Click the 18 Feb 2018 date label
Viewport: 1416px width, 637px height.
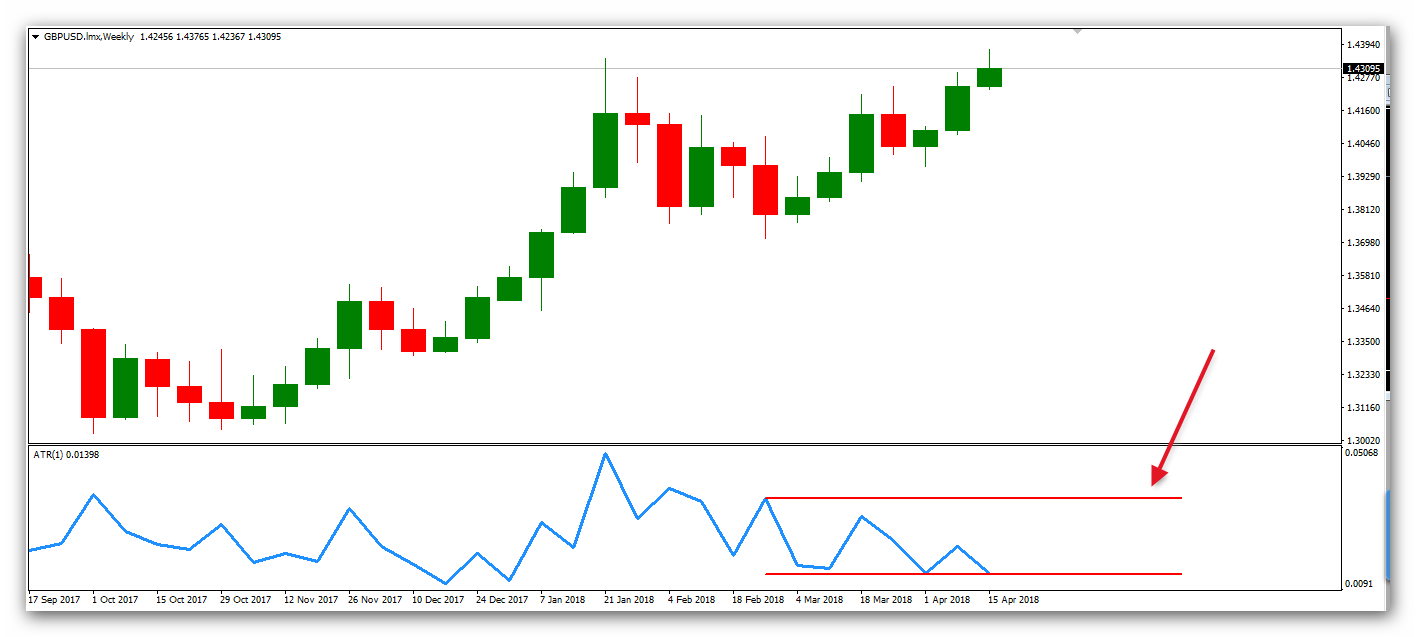coord(758,600)
